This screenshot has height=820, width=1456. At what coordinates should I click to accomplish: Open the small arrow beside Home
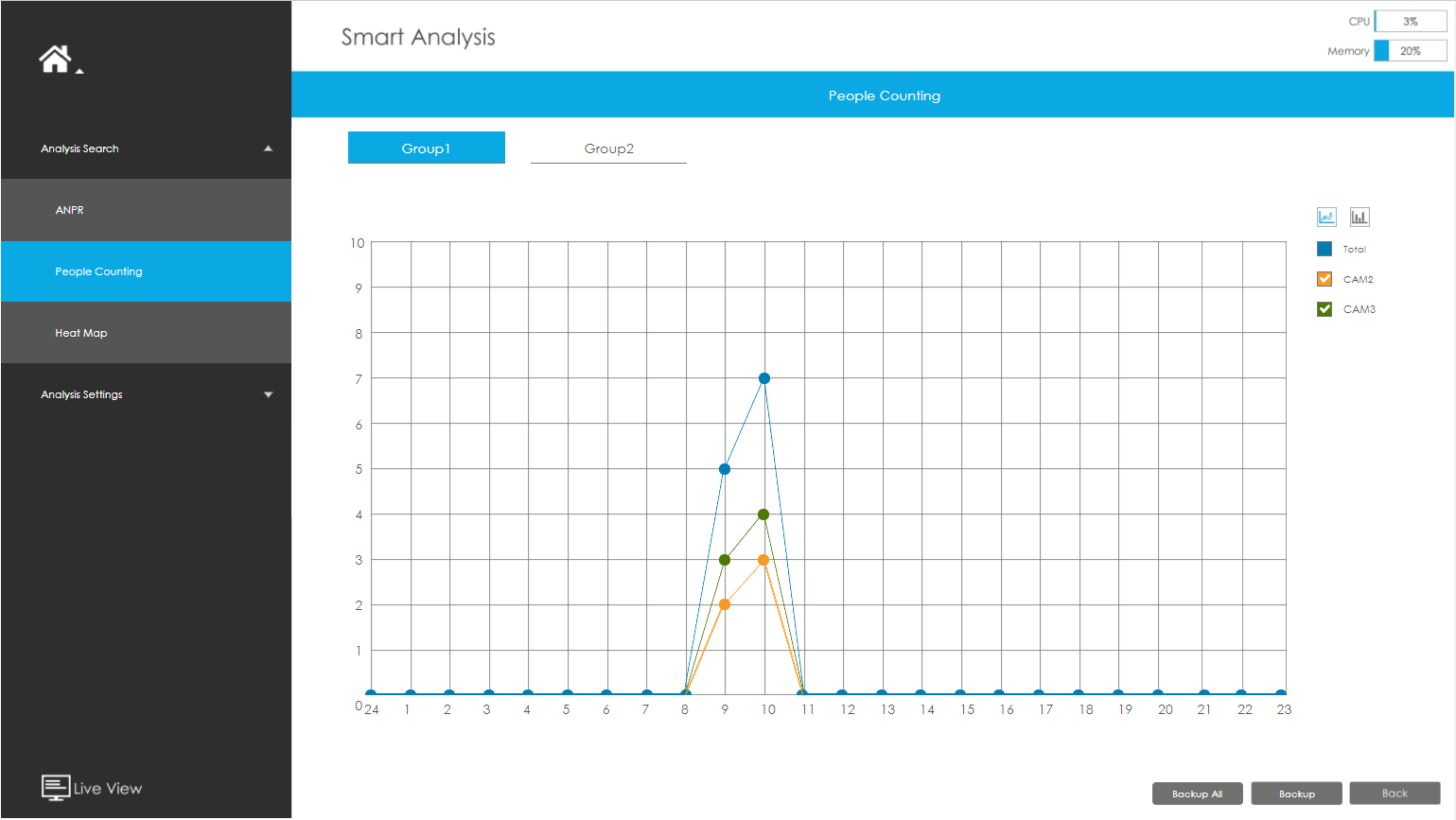[79, 71]
